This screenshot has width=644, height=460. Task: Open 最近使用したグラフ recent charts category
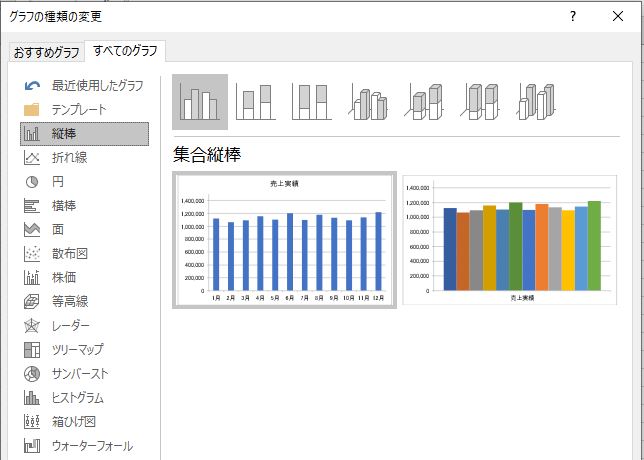tap(84, 86)
